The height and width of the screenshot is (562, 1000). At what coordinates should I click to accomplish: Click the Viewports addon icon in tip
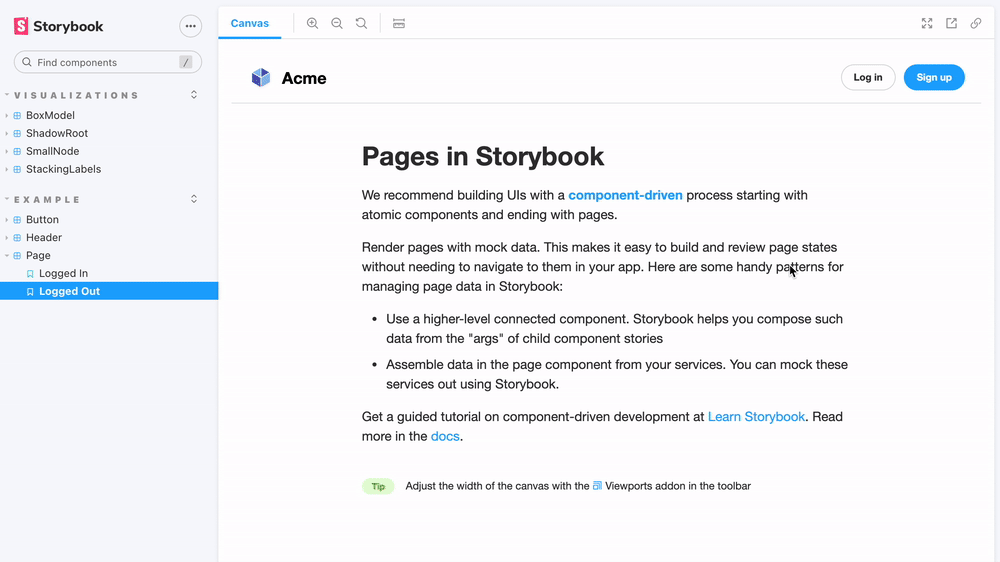tap(597, 485)
